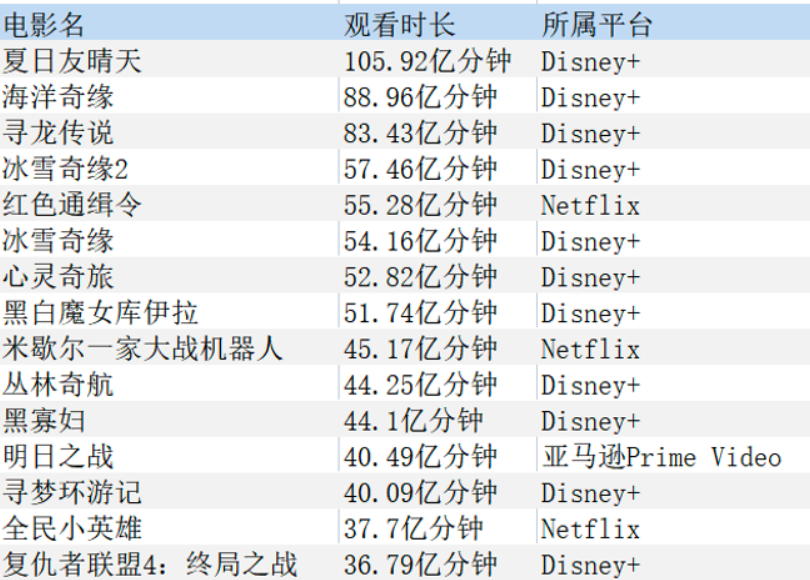The height and width of the screenshot is (580, 810).
Task: Select the 54.16亿分钟 cell
Action: coord(420,241)
